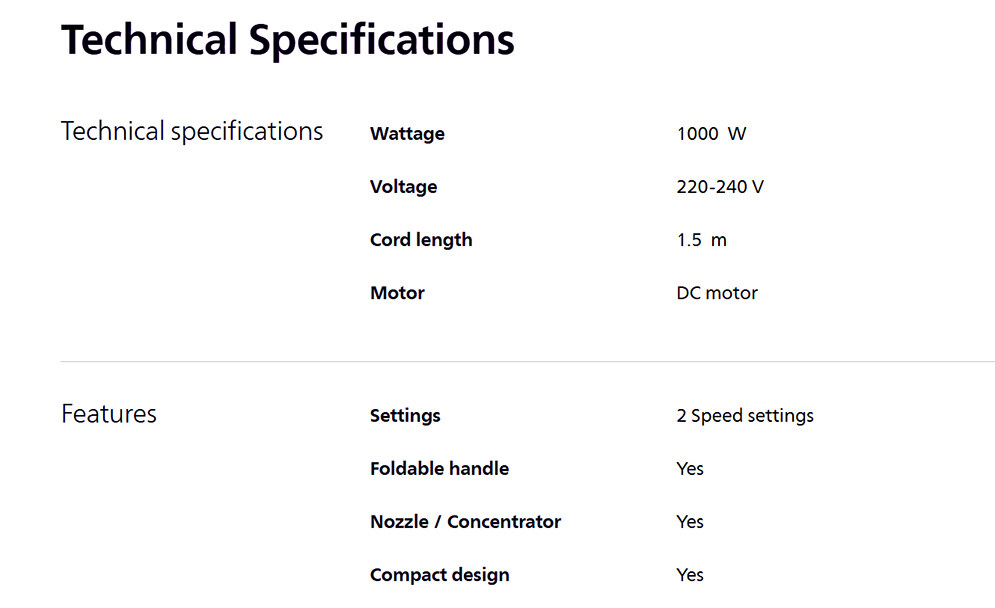Click the 220-240 V voltage value

[720, 187]
